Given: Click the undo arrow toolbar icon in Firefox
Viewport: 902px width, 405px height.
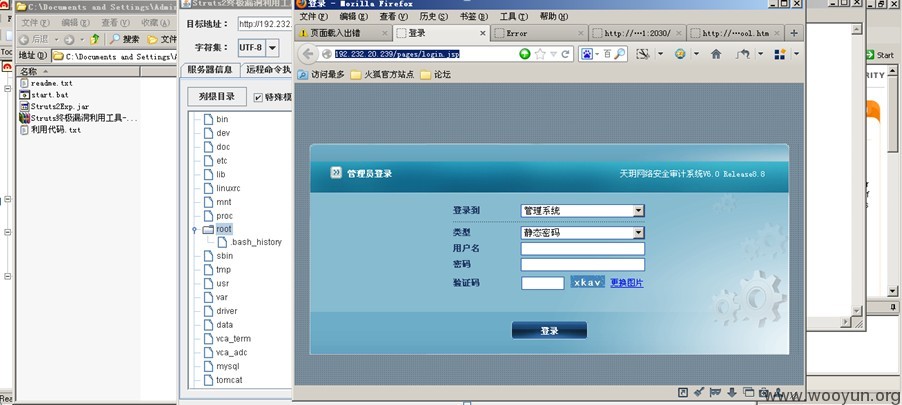Looking at the screenshot, I should tap(743, 54).
